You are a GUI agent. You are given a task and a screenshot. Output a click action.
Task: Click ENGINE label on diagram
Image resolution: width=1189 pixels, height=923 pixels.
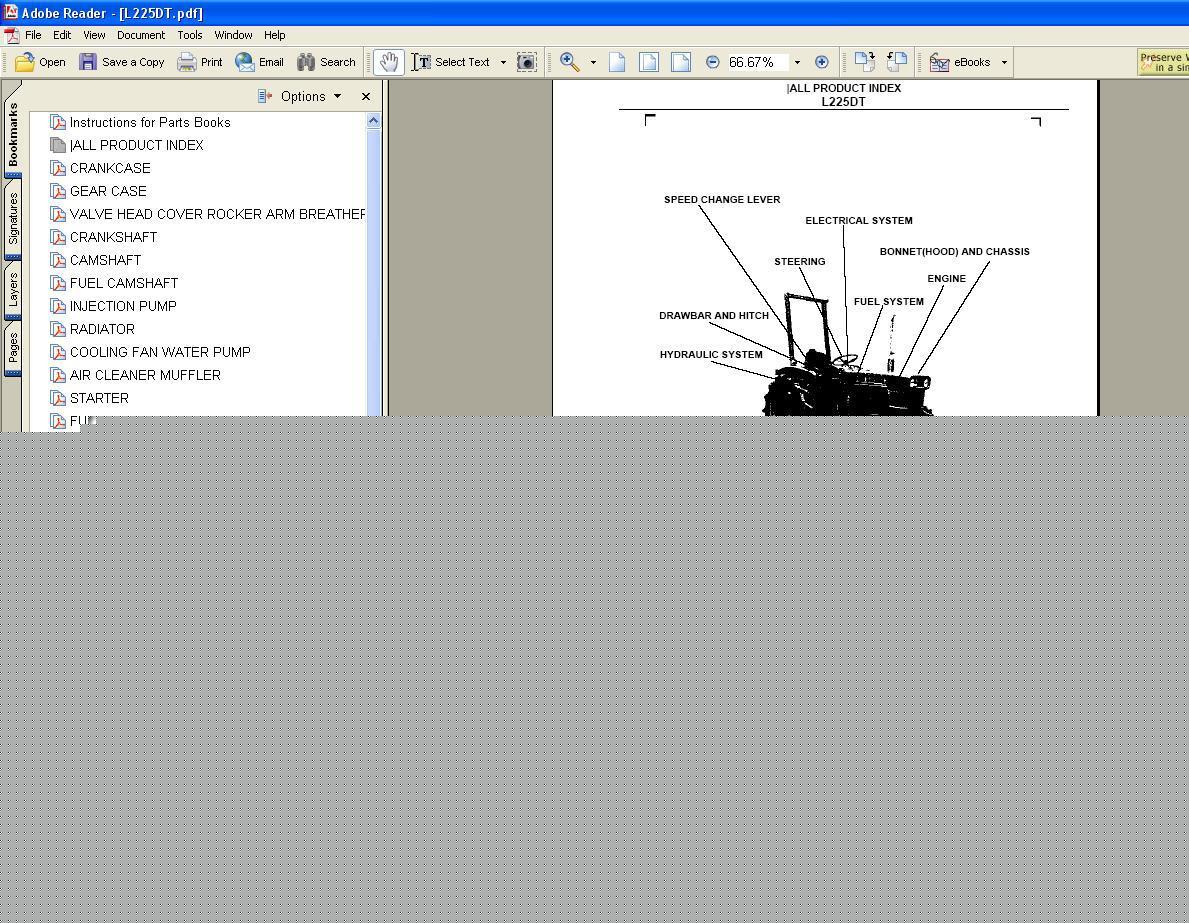[946, 278]
